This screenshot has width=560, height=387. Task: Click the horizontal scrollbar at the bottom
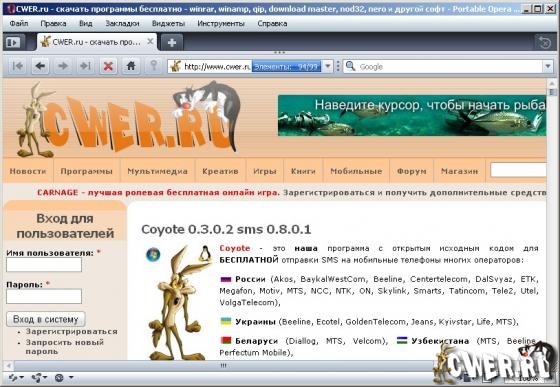pyautogui.click(x=223, y=366)
